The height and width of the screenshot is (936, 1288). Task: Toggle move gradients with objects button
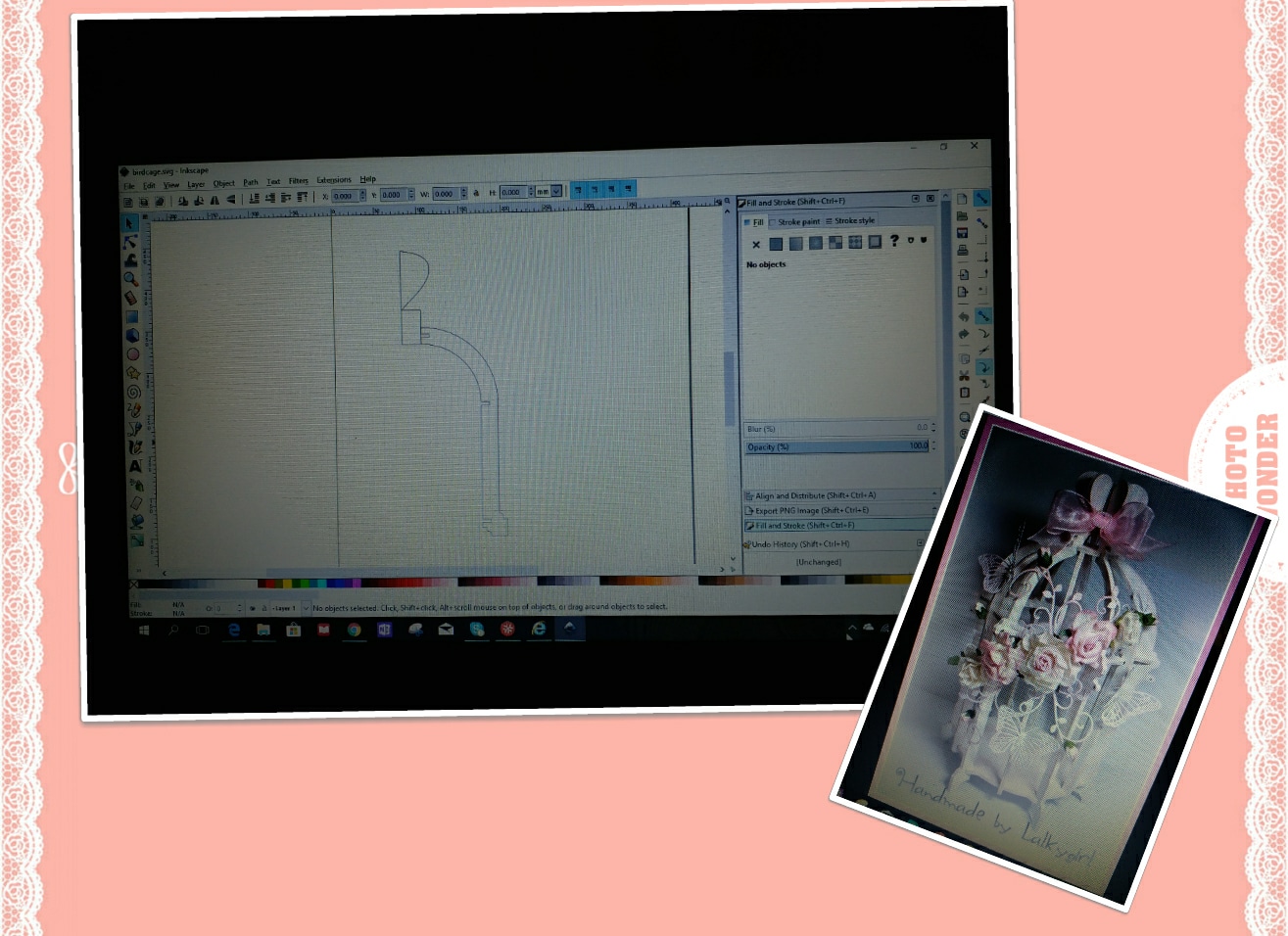point(611,188)
